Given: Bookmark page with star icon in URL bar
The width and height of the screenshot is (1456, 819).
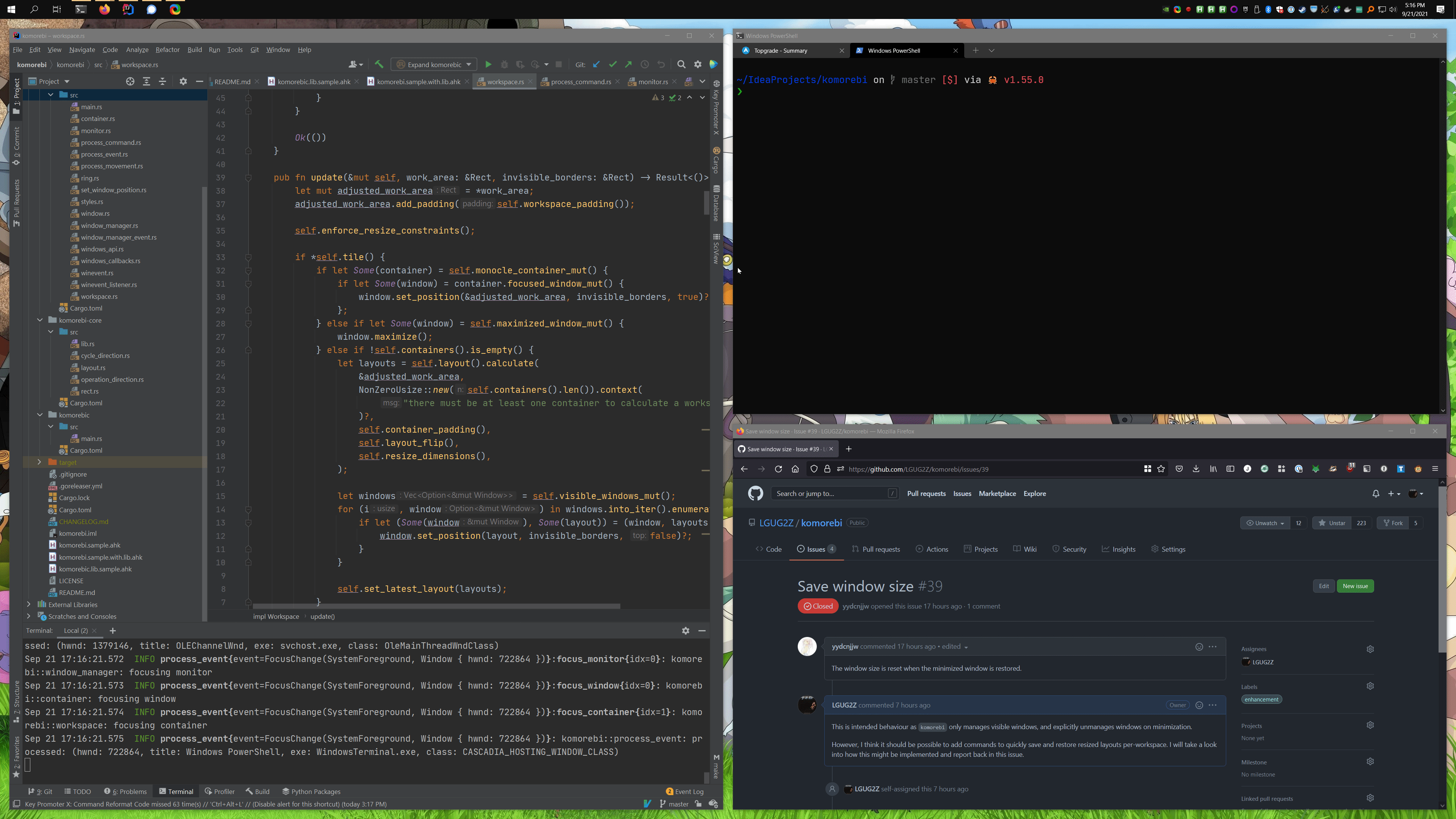Looking at the screenshot, I should [1161, 469].
